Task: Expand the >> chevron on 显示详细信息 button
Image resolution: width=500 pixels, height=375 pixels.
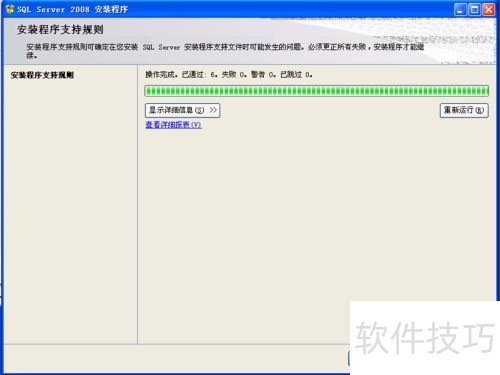Action: tap(213, 110)
